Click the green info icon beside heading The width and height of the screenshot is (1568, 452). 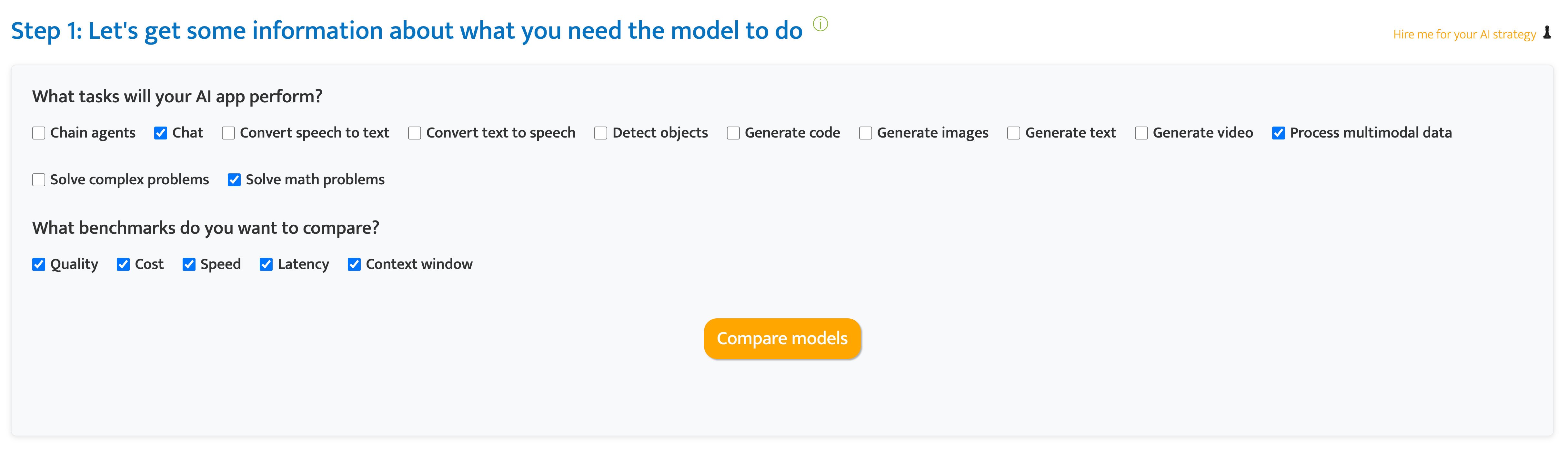pos(820,24)
